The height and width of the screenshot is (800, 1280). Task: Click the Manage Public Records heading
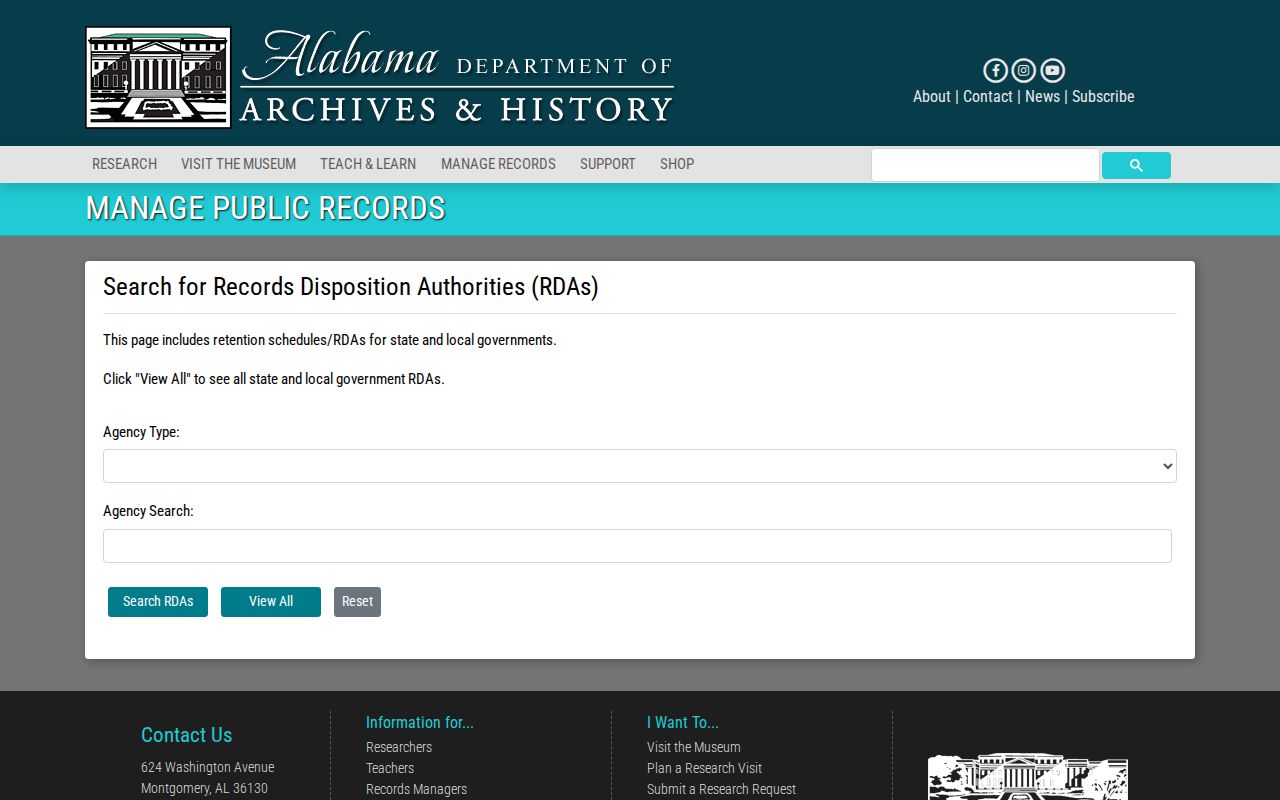[x=265, y=208]
